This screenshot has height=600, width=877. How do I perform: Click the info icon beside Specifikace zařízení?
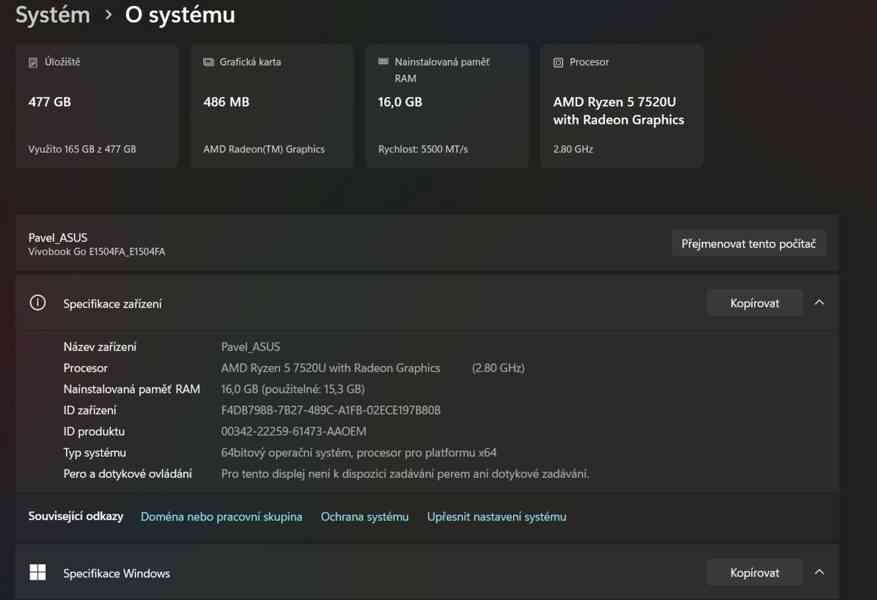37,302
